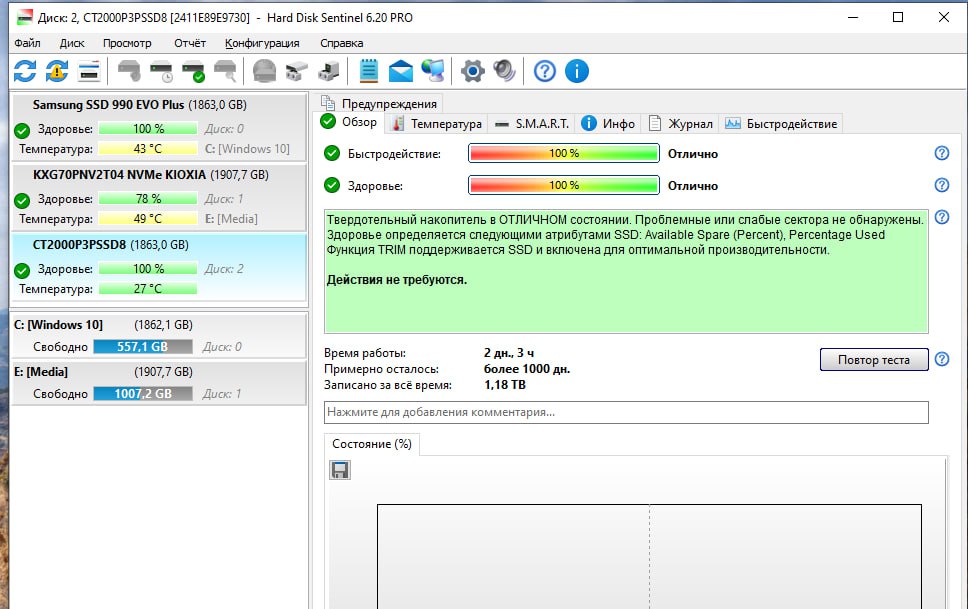Open the Журнал tab

click(x=681, y=124)
